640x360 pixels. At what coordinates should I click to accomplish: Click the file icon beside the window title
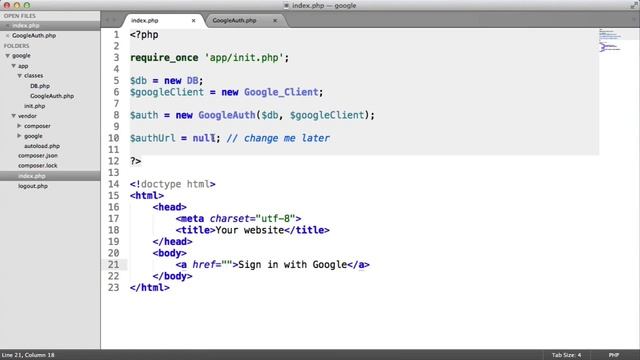pos(286,5)
